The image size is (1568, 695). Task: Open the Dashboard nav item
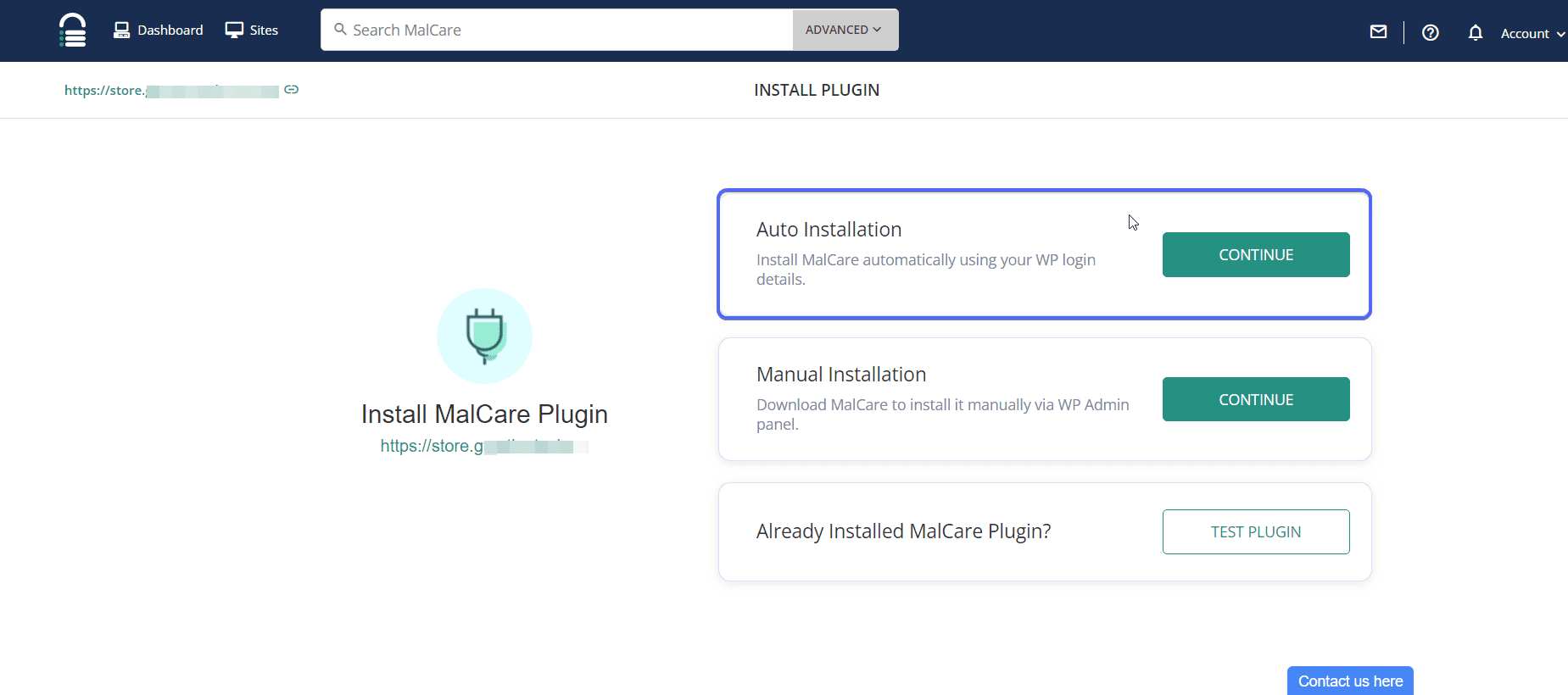pyautogui.click(x=159, y=31)
